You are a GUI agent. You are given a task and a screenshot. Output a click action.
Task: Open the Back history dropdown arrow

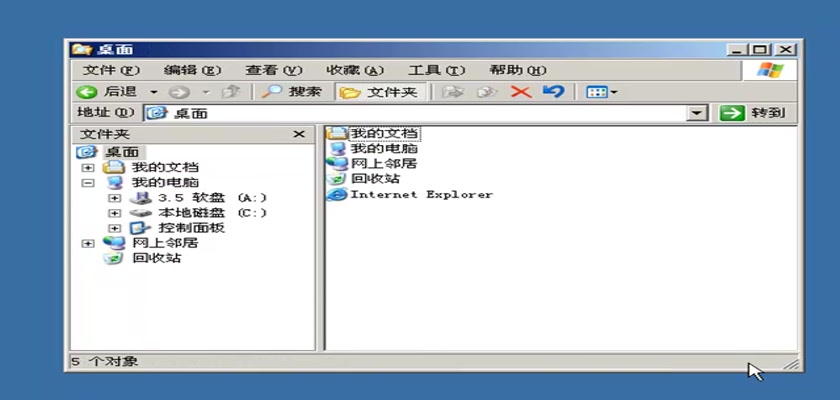[x=154, y=92]
